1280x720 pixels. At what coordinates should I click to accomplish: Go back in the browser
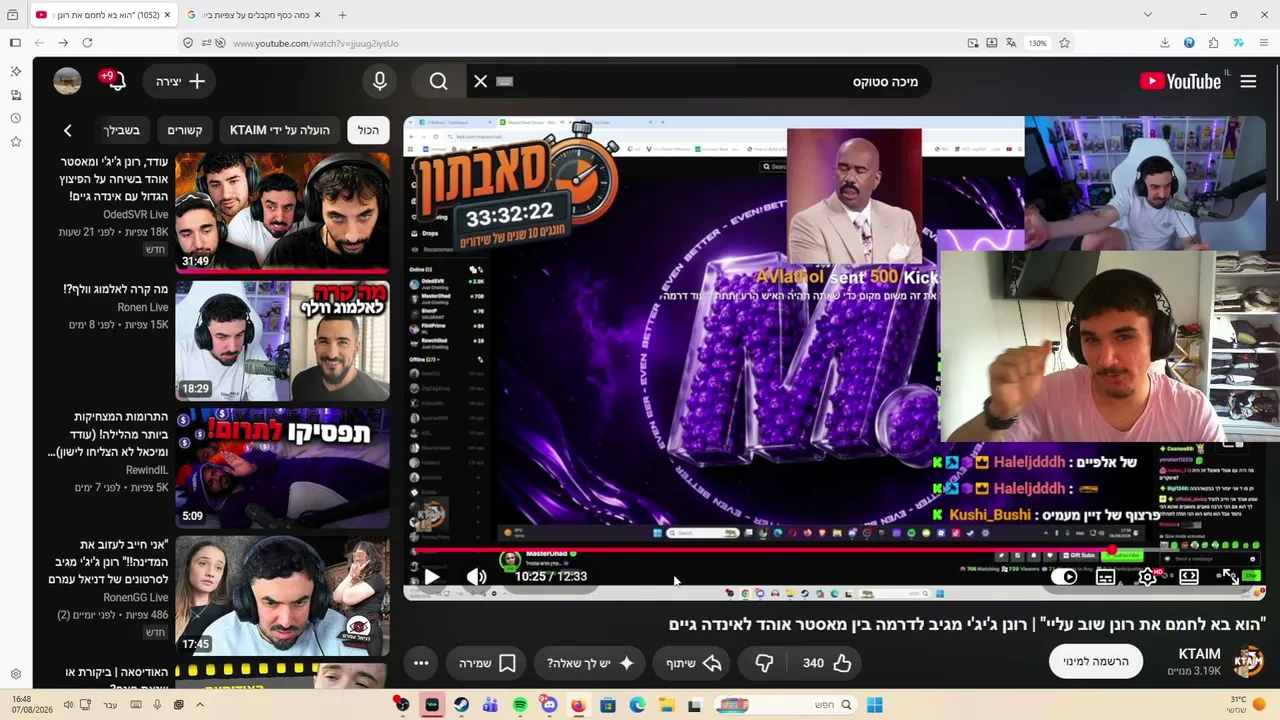[x=39, y=43]
